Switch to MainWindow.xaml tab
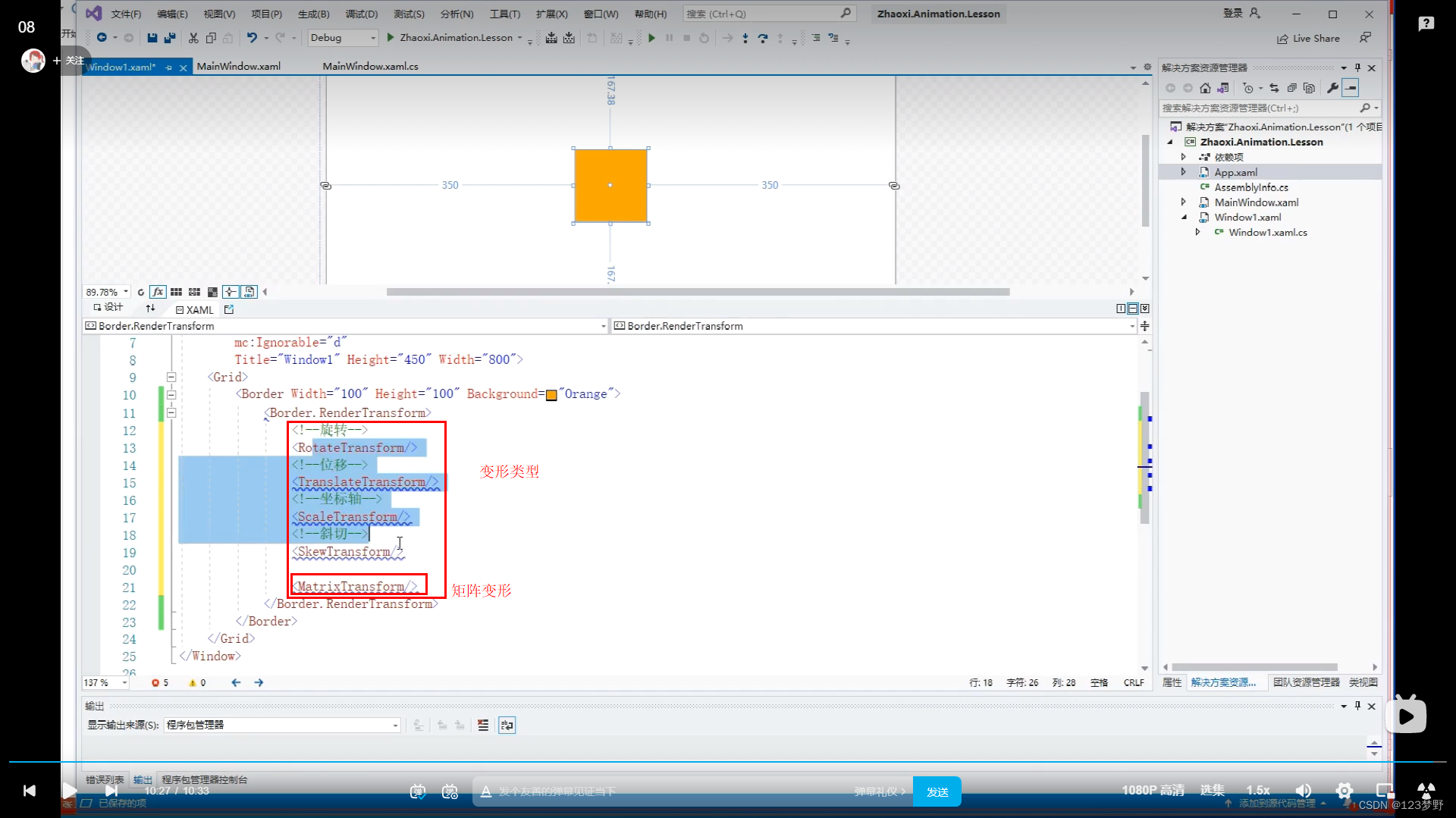1456x818 pixels. [x=238, y=67]
